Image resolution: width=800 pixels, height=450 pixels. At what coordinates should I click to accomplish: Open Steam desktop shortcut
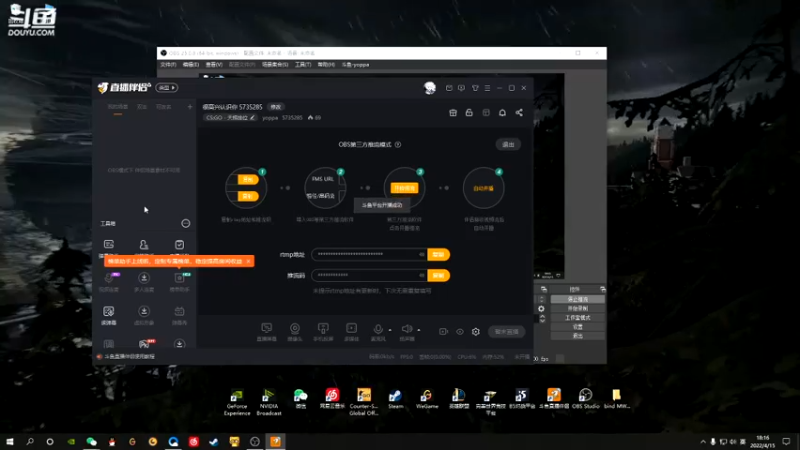(395, 399)
